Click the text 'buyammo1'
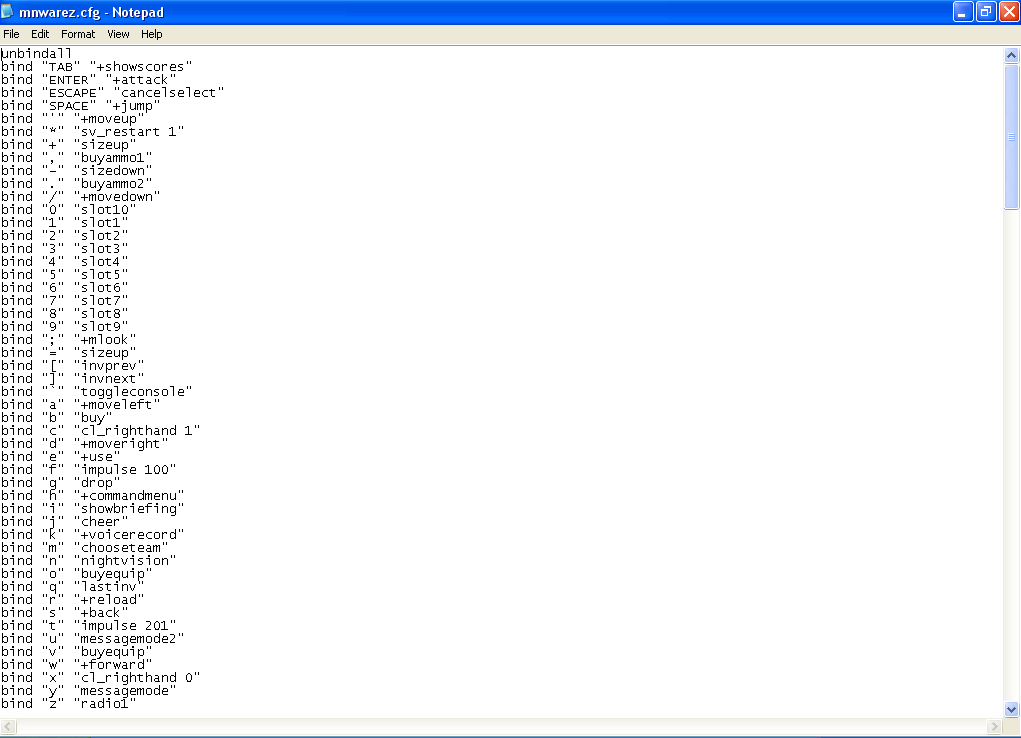The image size is (1021, 738). click(113, 158)
